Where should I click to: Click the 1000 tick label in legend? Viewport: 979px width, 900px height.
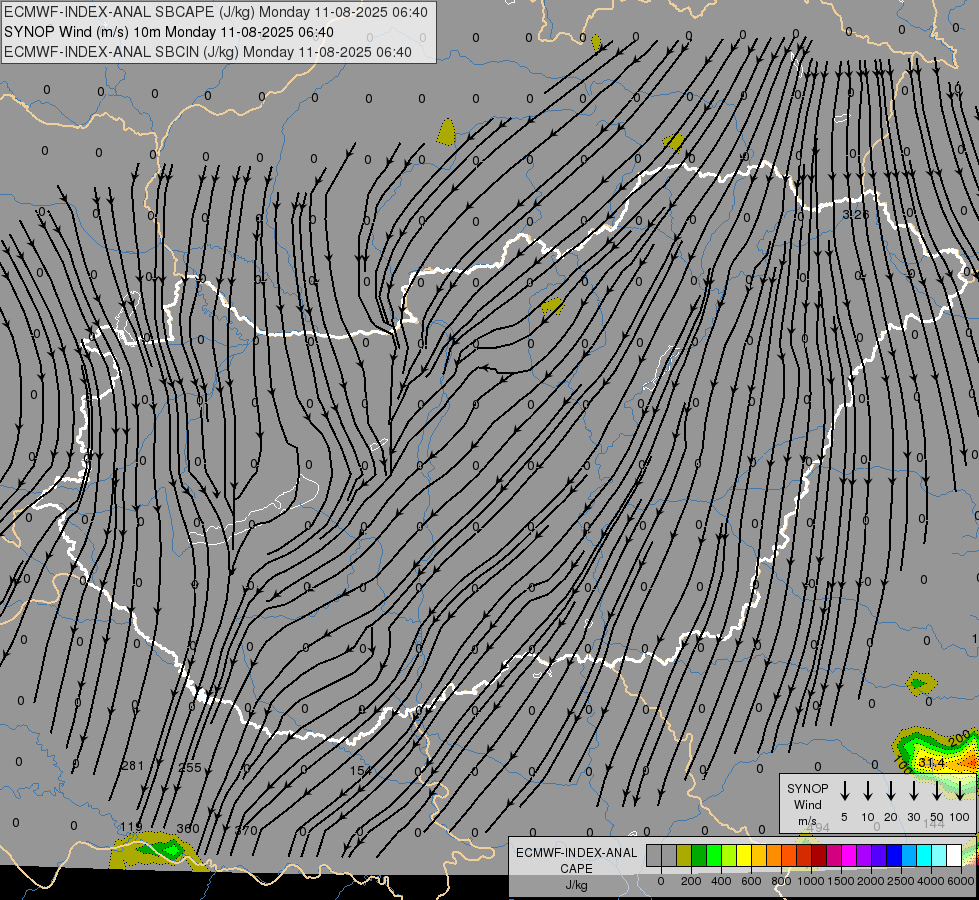click(x=810, y=881)
